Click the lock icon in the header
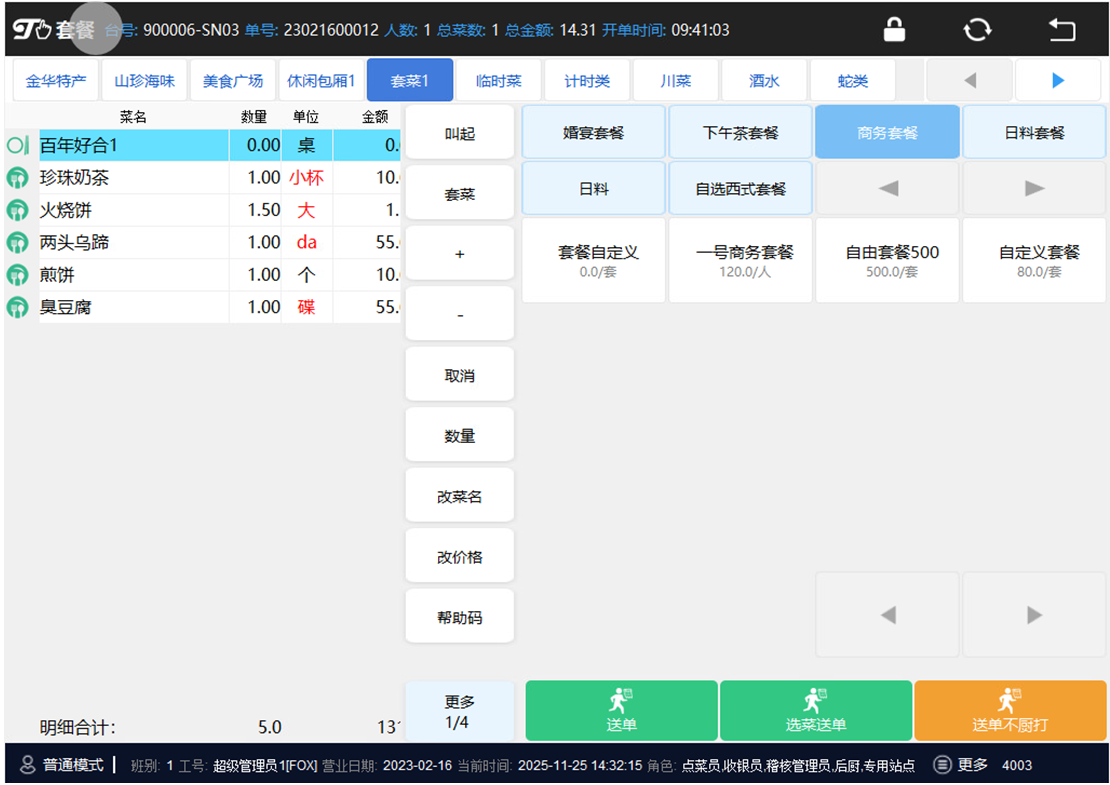Screen dimensions: 1110x785 [894, 30]
